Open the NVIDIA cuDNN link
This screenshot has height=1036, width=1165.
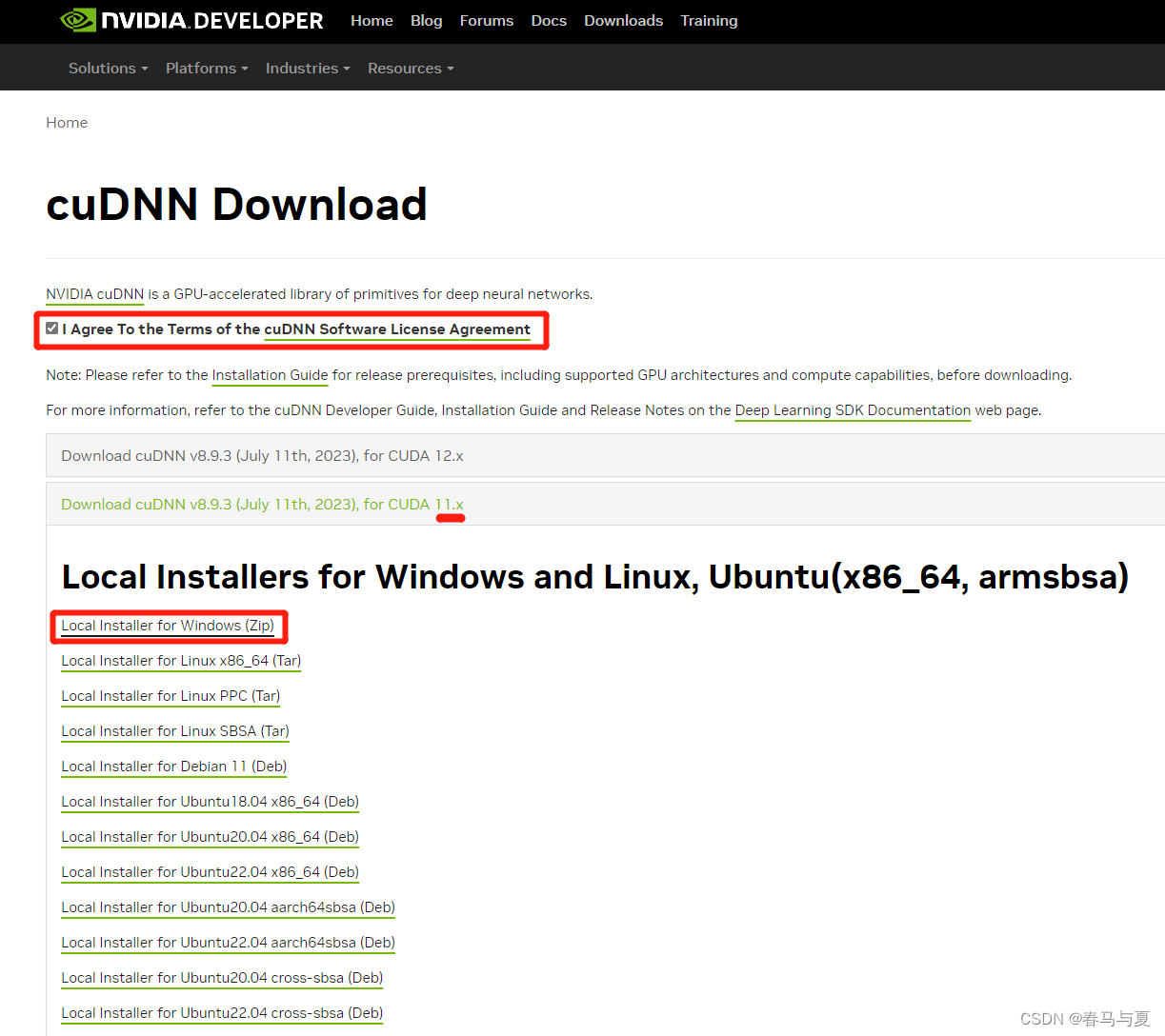pos(95,294)
